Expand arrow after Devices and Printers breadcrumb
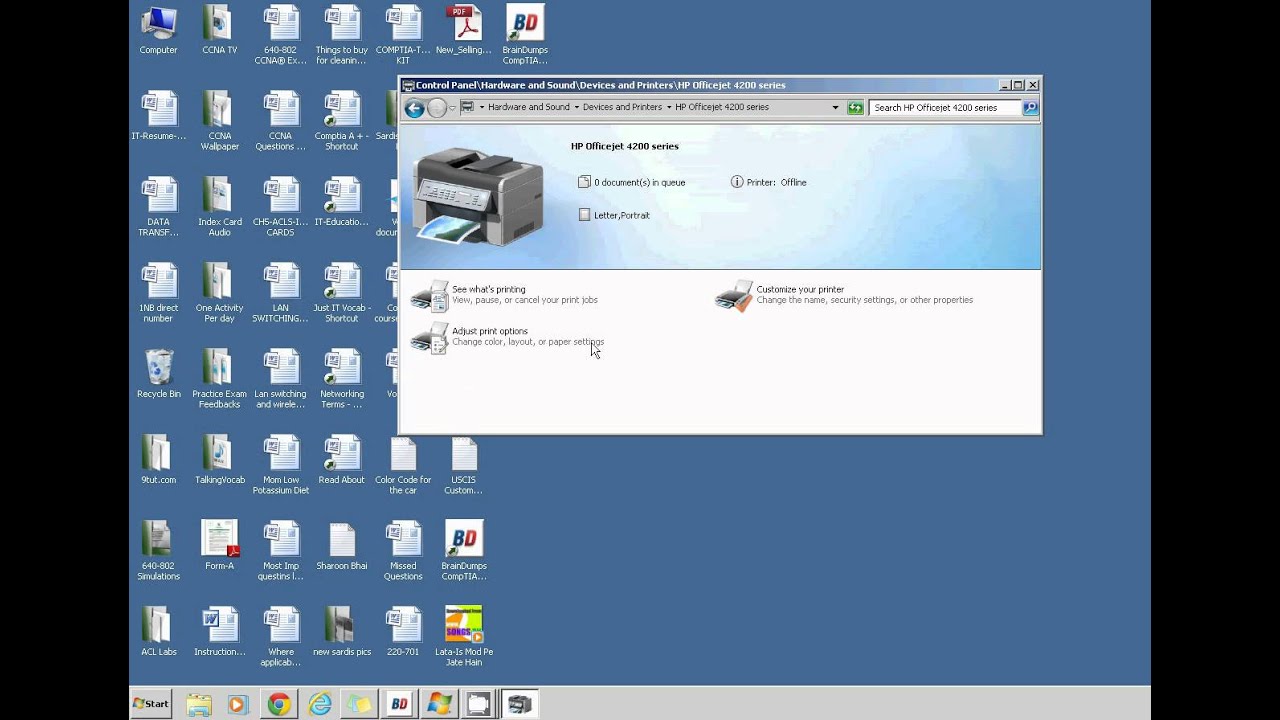 coord(669,107)
